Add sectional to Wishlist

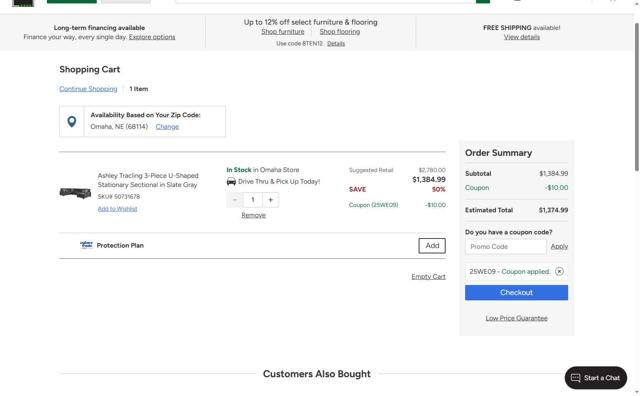[x=118, y=209]
